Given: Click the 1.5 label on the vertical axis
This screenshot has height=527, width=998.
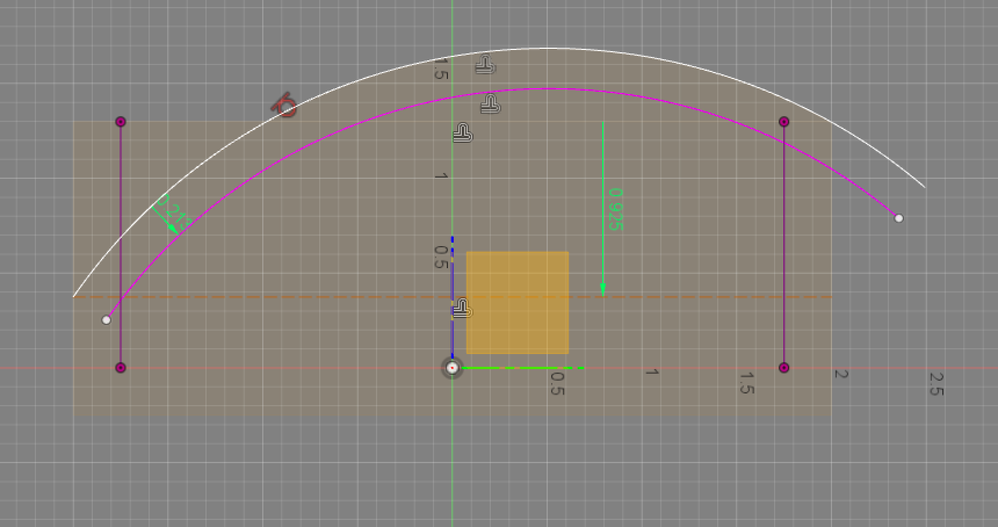Looking at the screenshot, I should pyautogui.click(x=440, y=69).
